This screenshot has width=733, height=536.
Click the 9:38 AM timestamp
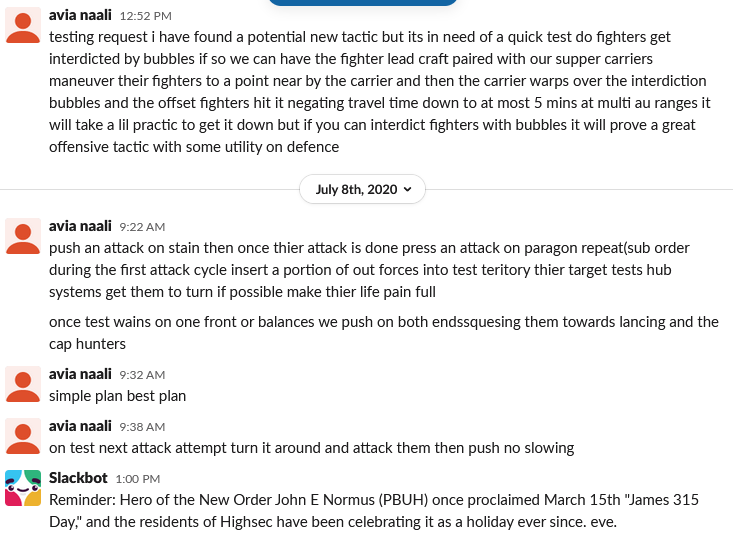[142, 427]
